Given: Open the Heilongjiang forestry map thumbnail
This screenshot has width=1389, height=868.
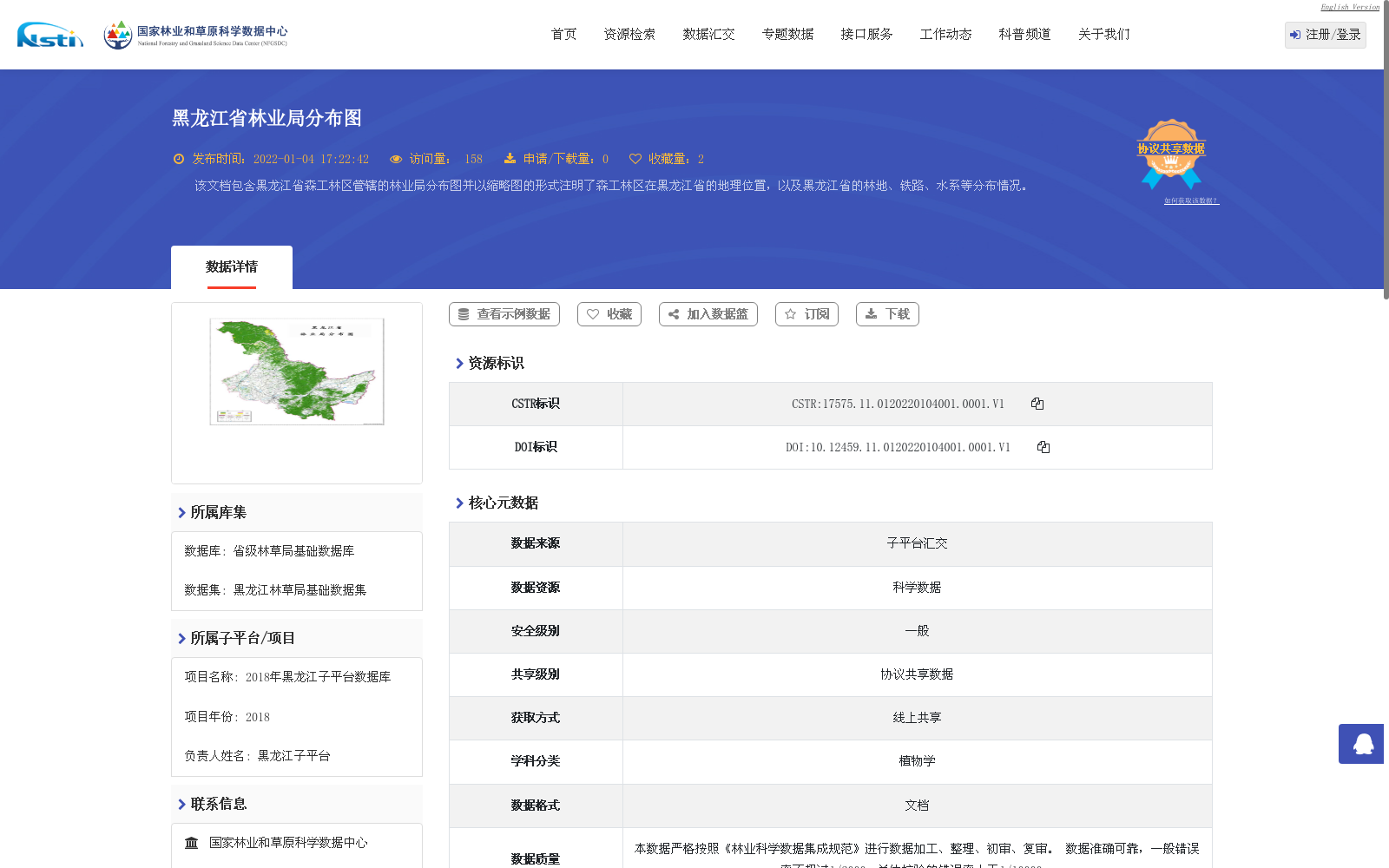Looking at the screenshot, I should (297, 372).
